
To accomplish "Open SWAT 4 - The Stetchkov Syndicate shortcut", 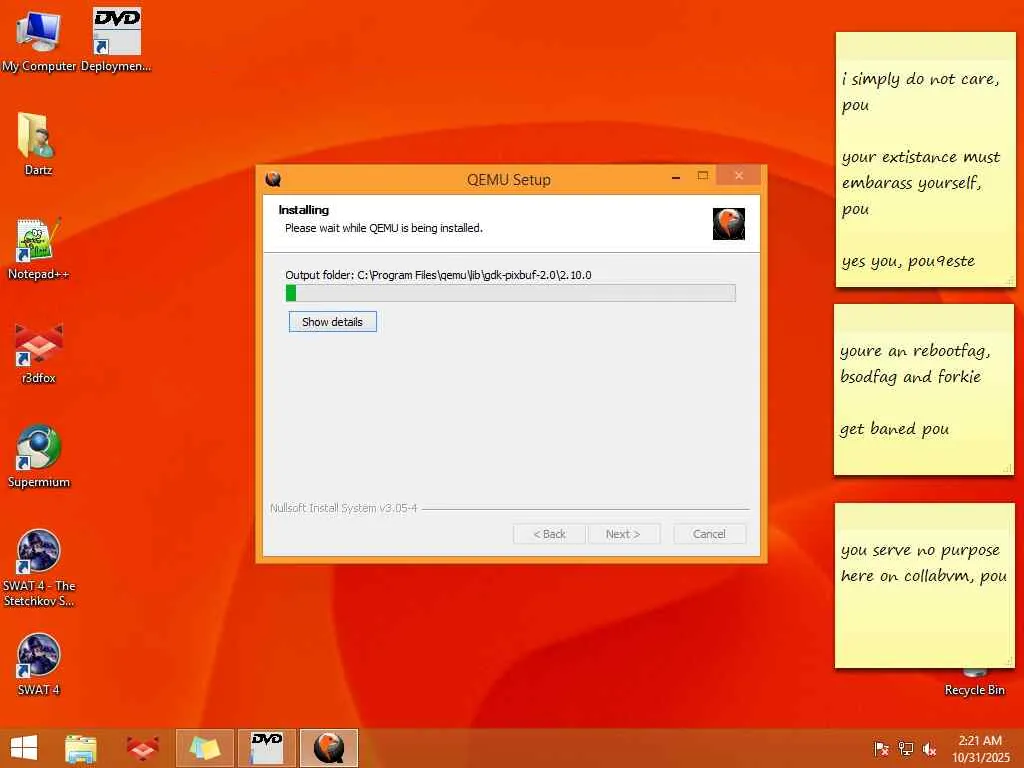I will point(39,567).
